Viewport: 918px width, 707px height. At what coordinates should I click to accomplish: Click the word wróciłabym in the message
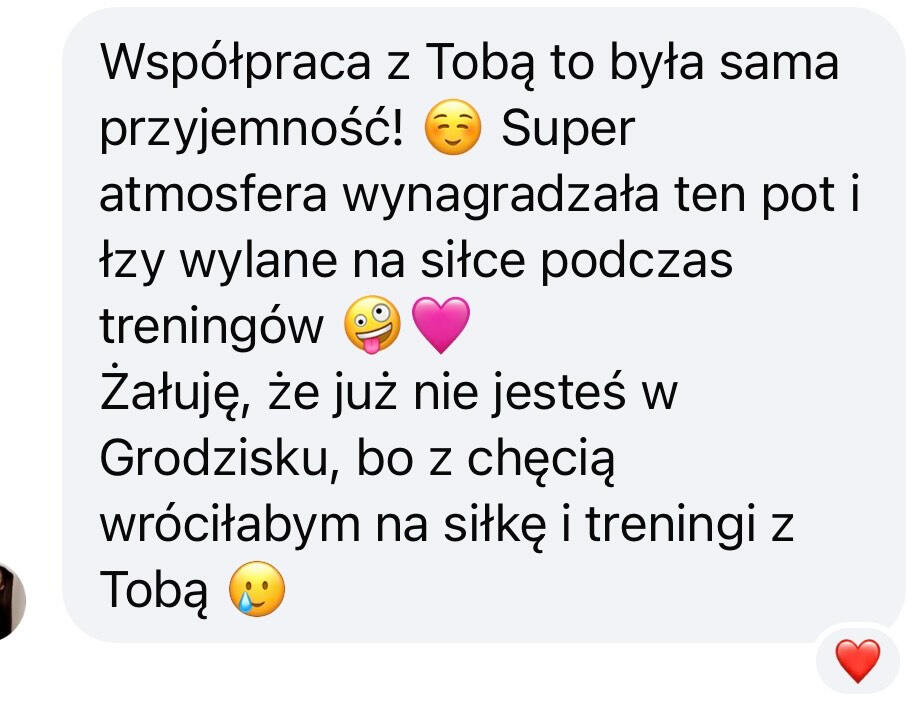point(230,524)
